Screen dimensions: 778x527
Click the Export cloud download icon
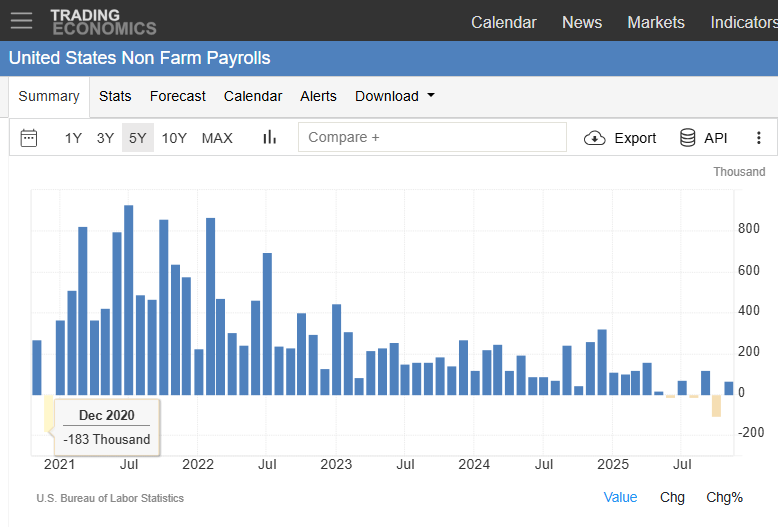tap(594, 138)
